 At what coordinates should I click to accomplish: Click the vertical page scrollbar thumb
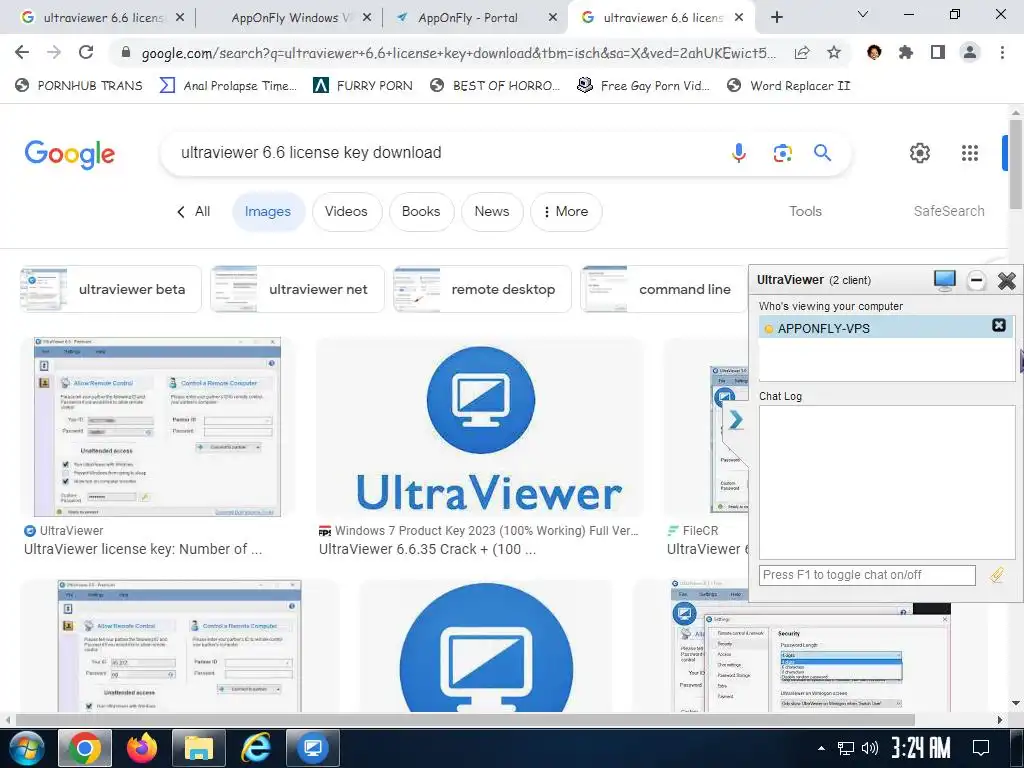[x=1016, y=165]
